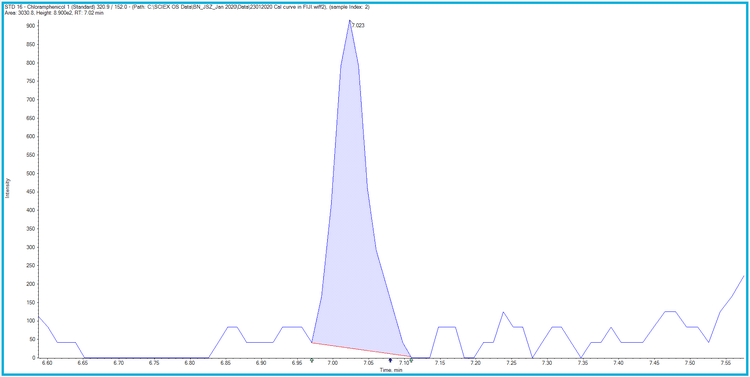The height and width of the screenshot is (377, 750).
Task: Click the dark blue expected RT marker
Action: [x=390, y=360]
